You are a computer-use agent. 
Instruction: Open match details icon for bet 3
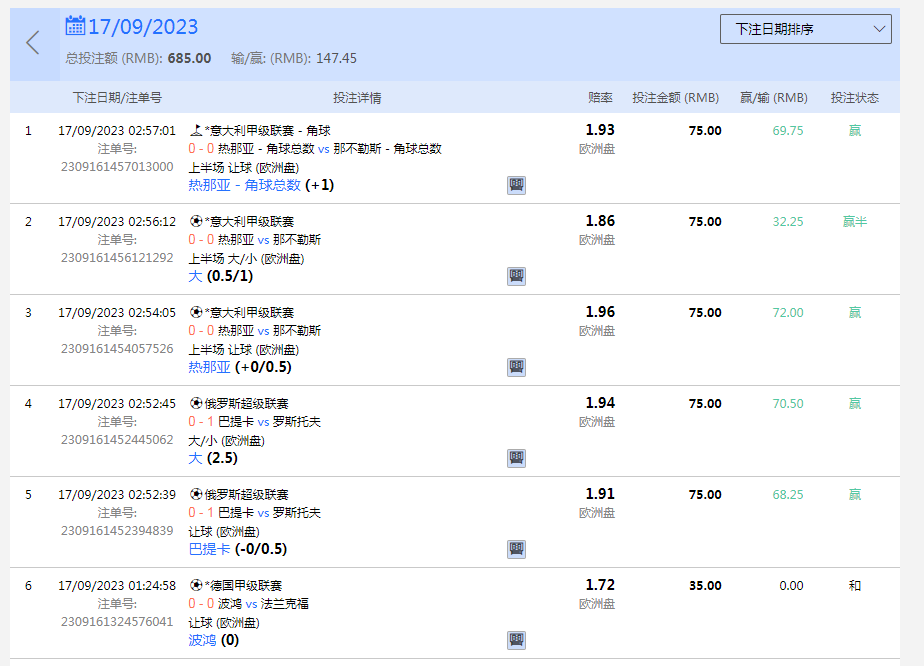516,367
